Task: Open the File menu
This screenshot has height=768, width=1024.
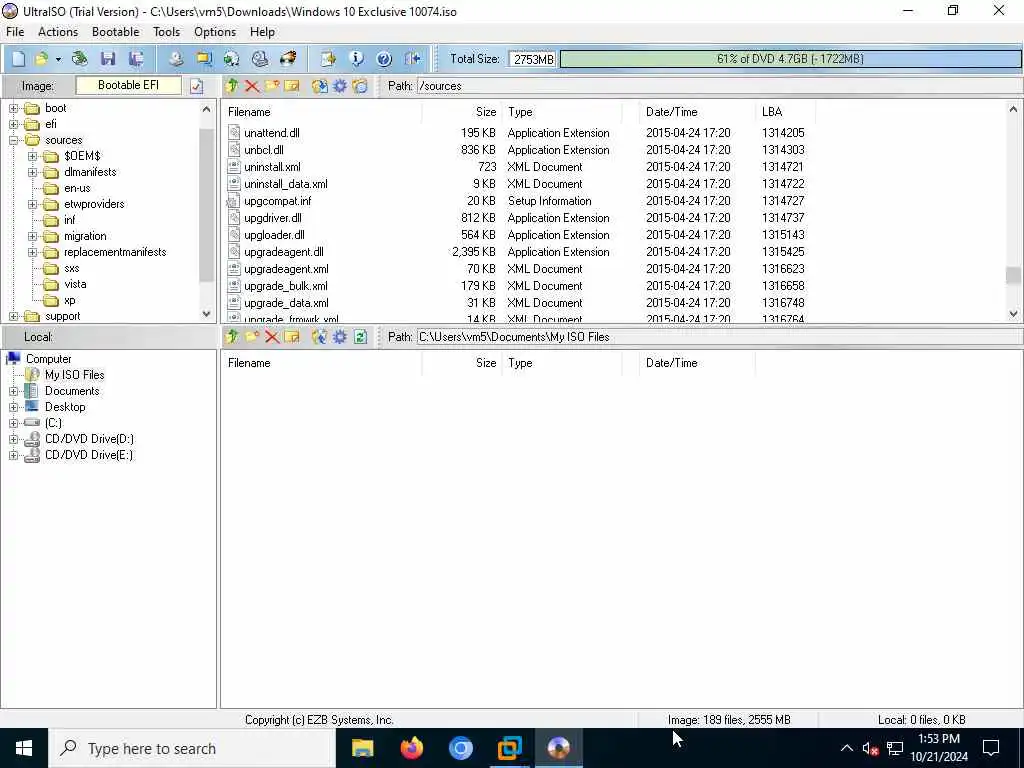Action: point(15,31)
